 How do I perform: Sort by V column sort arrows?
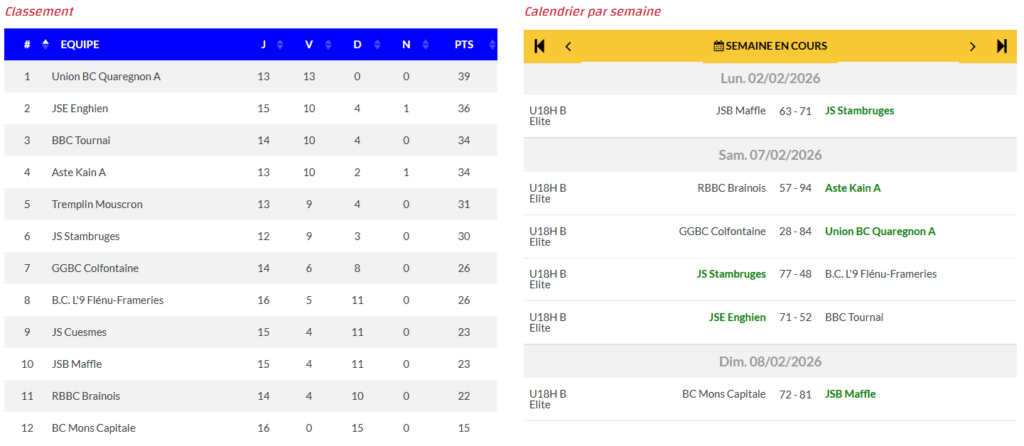tap(328, 44)
